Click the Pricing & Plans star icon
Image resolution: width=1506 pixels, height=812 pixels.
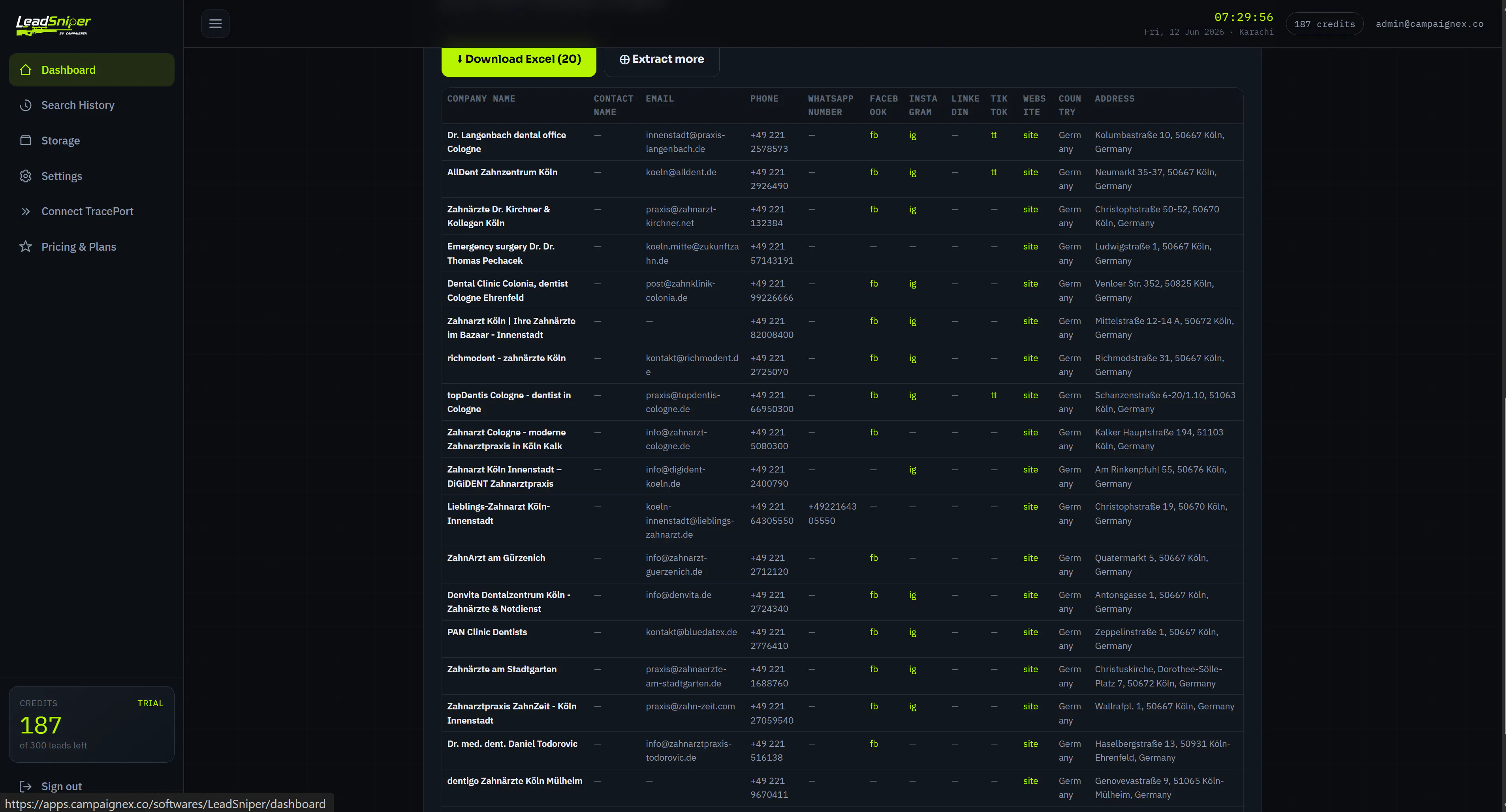[x=26, y=246]
